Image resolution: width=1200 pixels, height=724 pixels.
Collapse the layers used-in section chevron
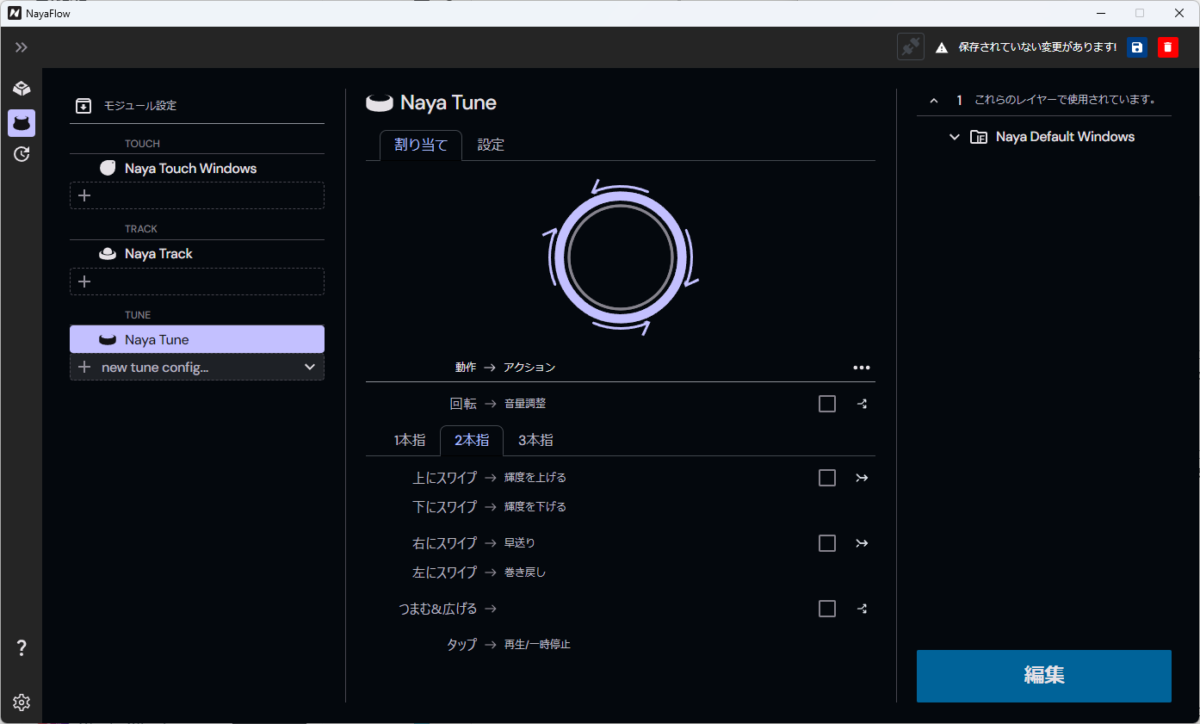click(934, 100)
